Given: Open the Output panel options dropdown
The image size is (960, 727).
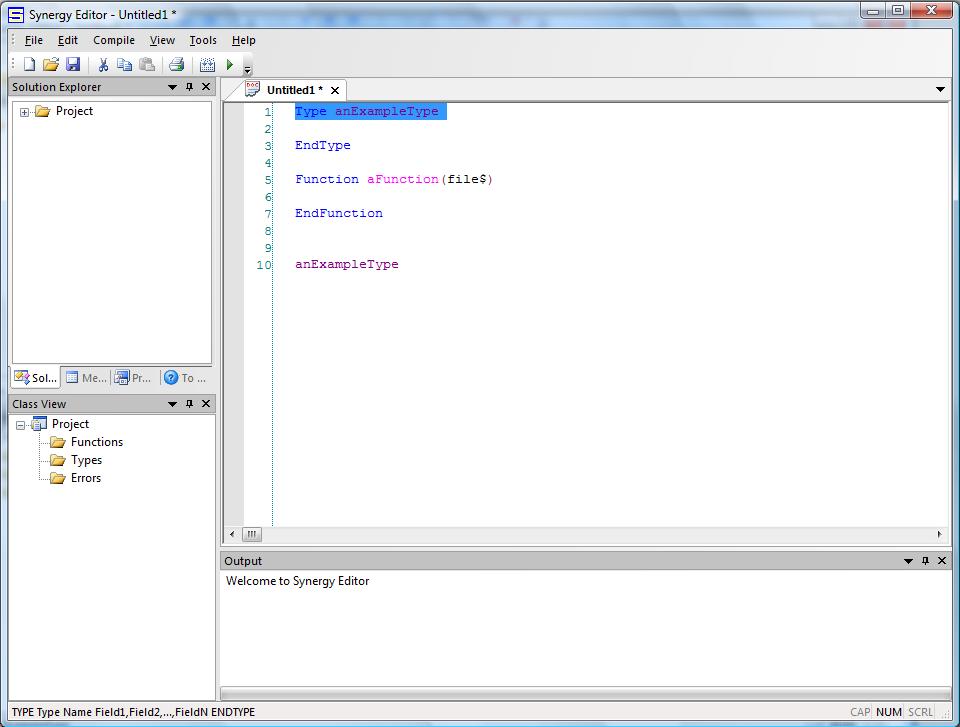Looking at the screenshot, I should [909, 561].
